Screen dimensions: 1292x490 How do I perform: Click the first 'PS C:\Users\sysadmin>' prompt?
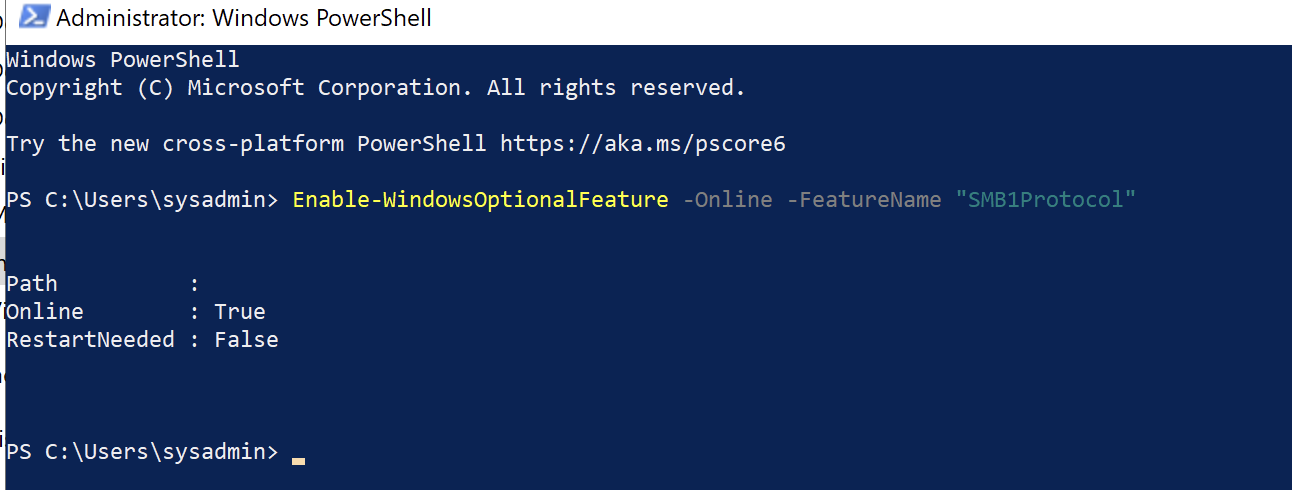(x=142, y=200)
